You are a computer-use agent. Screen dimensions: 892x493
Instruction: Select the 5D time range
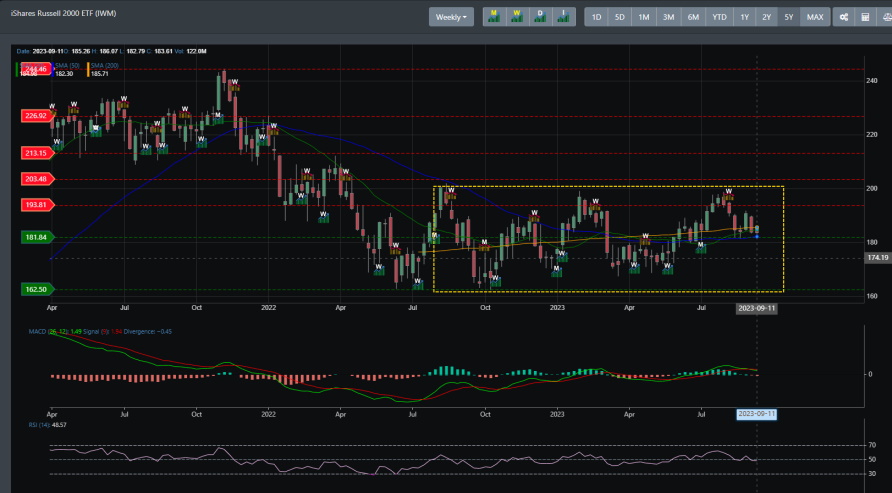coord(620,17)
